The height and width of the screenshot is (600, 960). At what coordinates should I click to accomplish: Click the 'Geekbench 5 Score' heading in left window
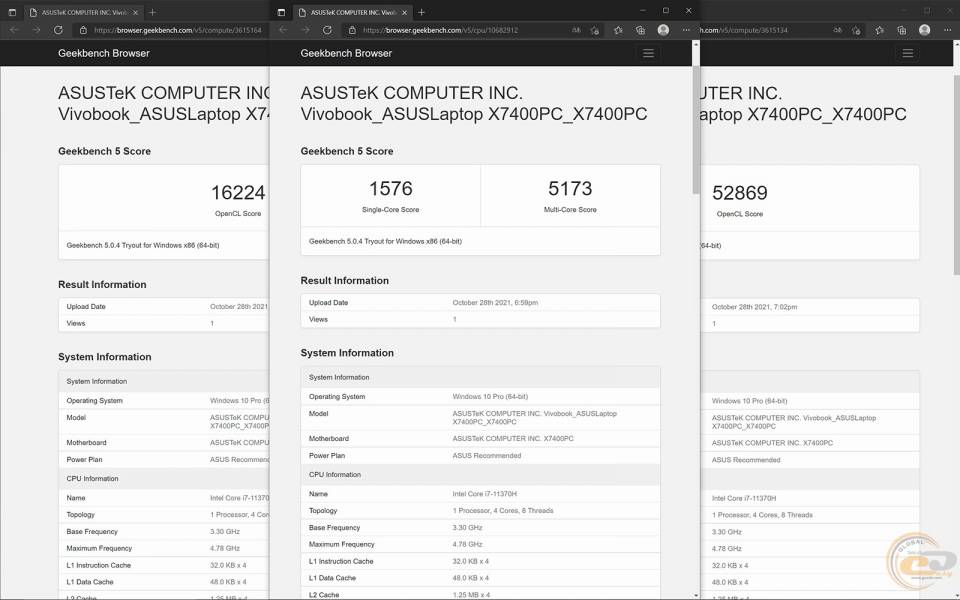click(x=104, y=151)
